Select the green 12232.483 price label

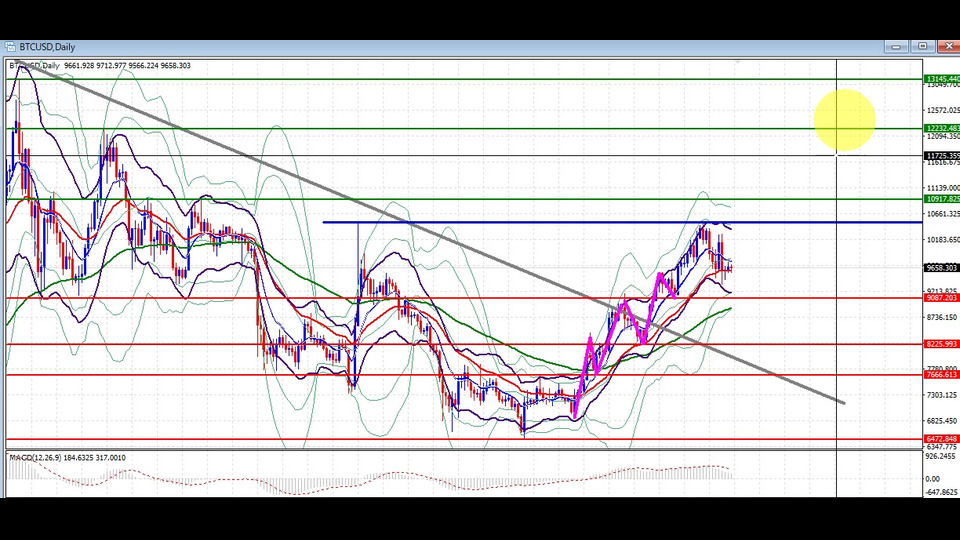pos(942,129)
